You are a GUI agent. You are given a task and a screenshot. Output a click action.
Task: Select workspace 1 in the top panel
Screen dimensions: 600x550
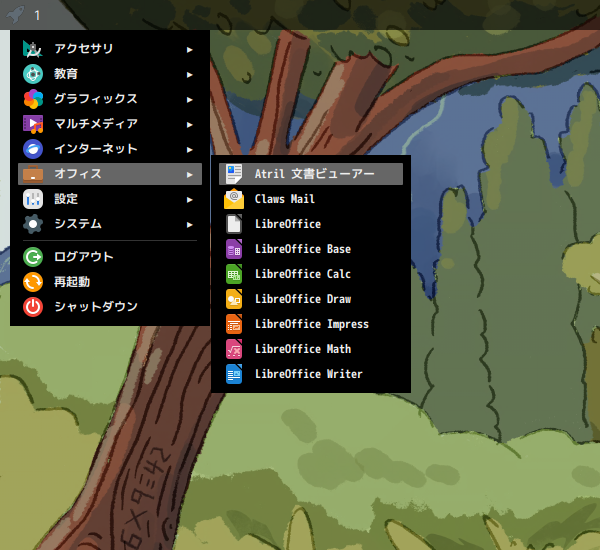(x=37, y=15)
